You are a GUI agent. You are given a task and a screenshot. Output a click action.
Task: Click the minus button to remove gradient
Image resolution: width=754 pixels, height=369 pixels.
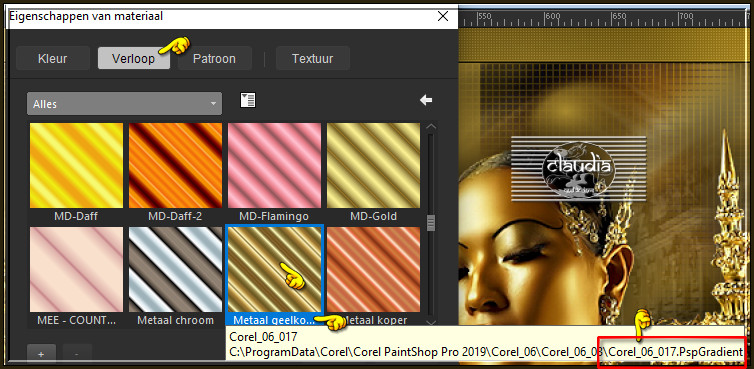(77, 353)
